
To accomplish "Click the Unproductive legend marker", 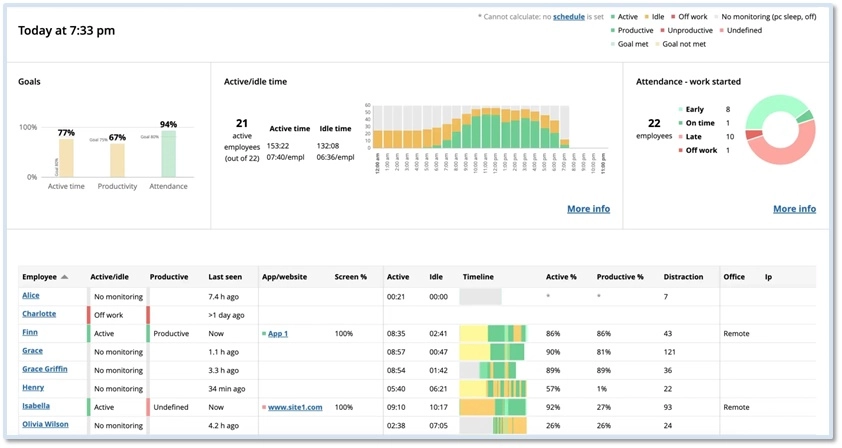I will pos(661,31).
